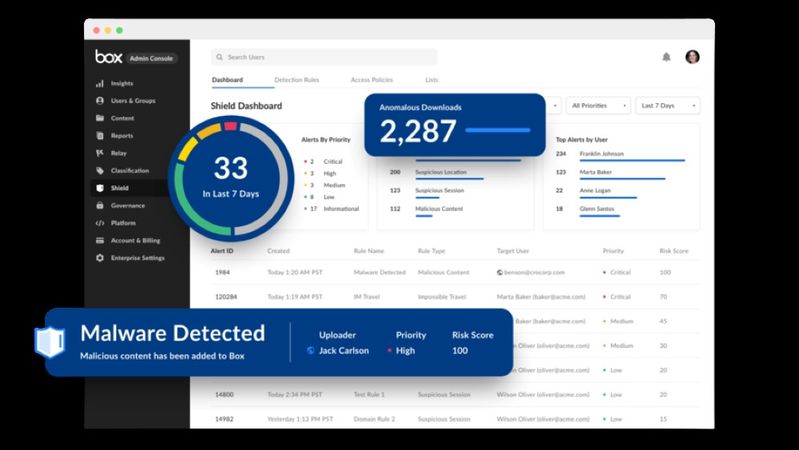Click the search magnifier icon
799x450 pixels.
pyautogui.click(x=220, y=57)
